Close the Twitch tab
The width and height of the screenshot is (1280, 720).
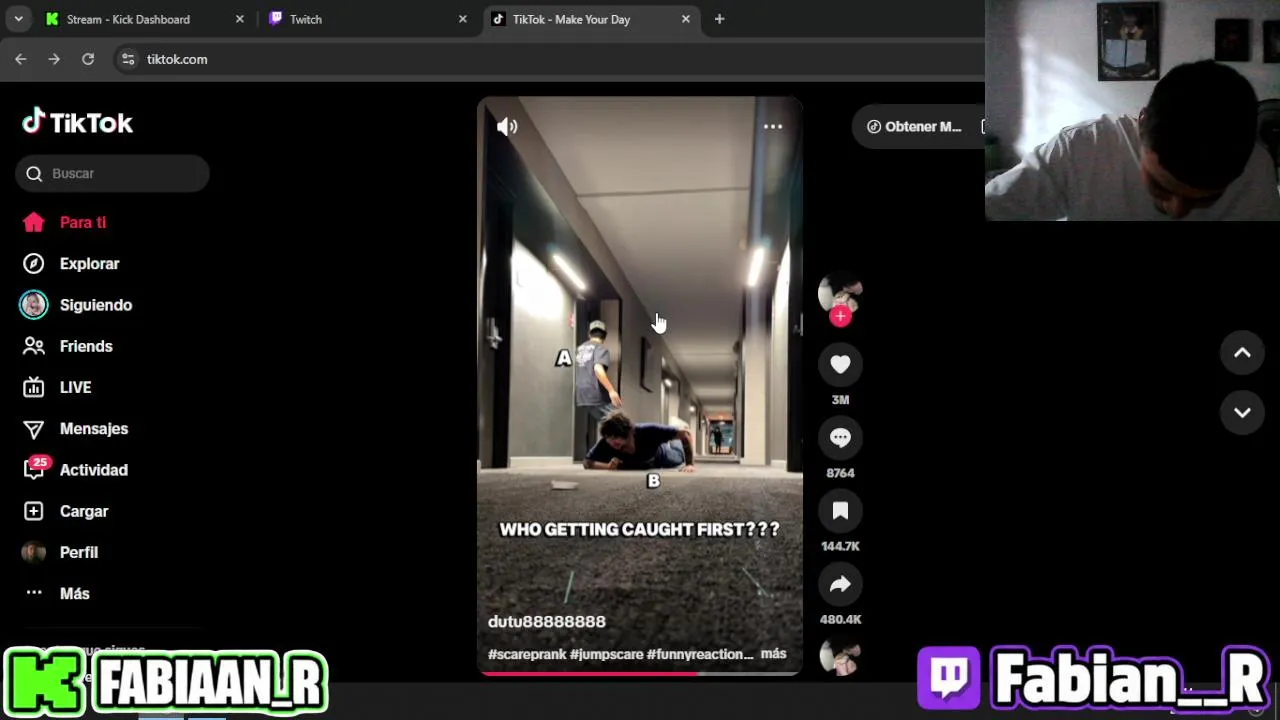click(x=462, y=19)
